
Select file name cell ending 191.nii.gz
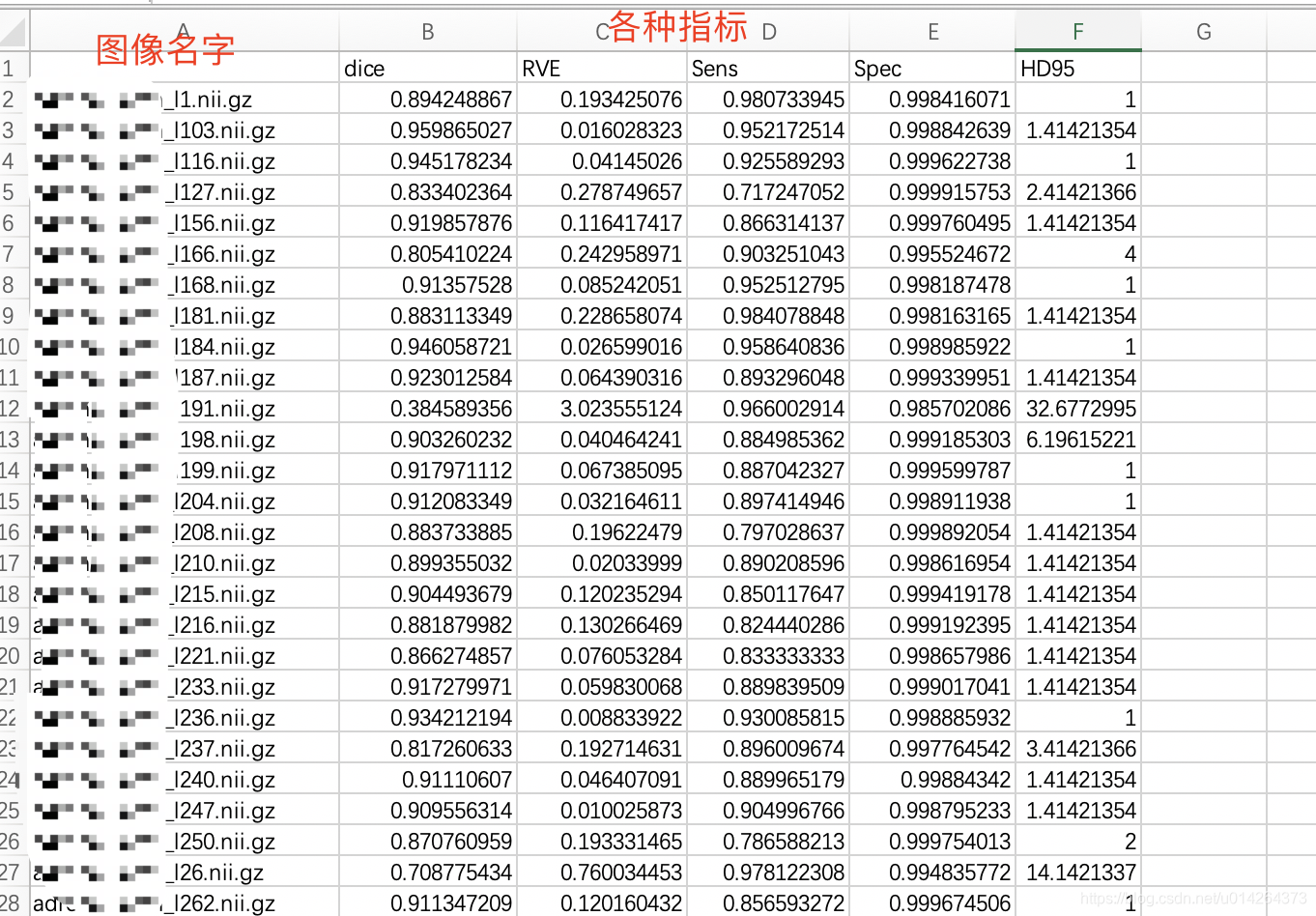[185, 409]
